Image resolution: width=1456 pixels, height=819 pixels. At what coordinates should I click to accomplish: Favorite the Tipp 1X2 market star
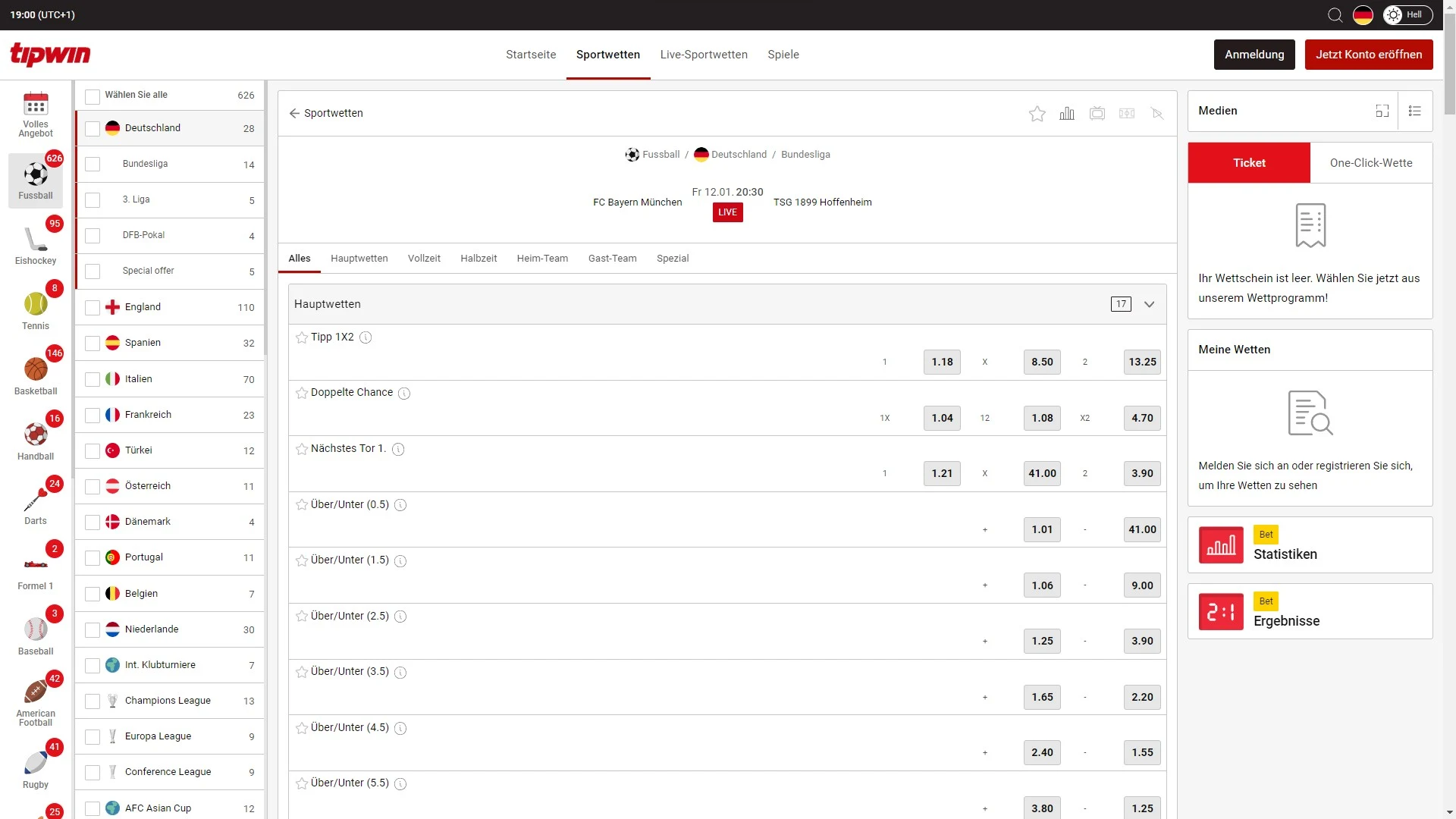click(x=302, y=337)
